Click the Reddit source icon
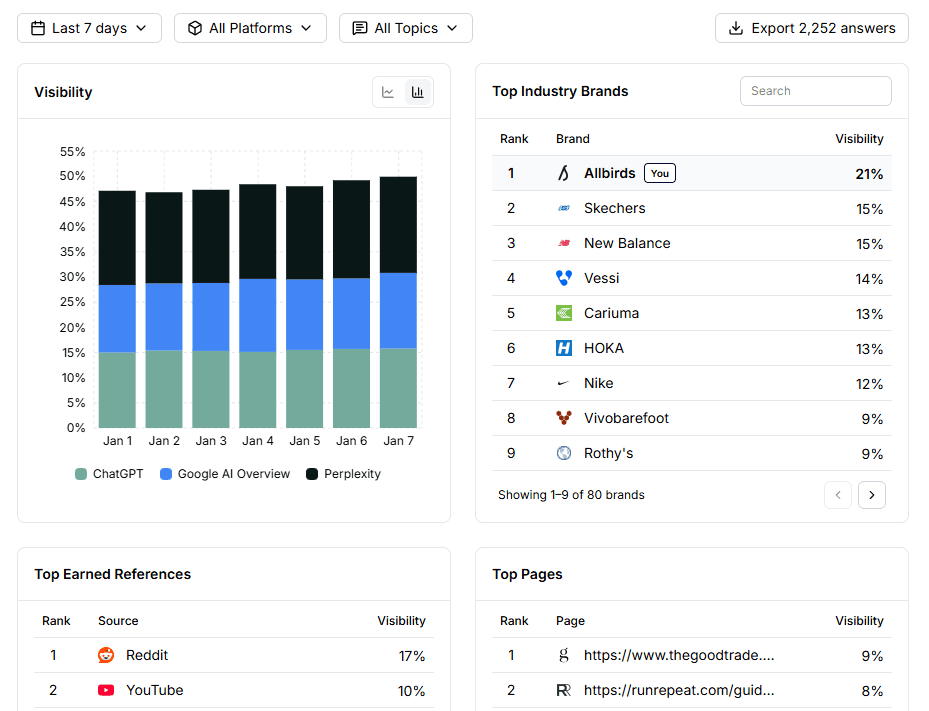 click(106, 655)
